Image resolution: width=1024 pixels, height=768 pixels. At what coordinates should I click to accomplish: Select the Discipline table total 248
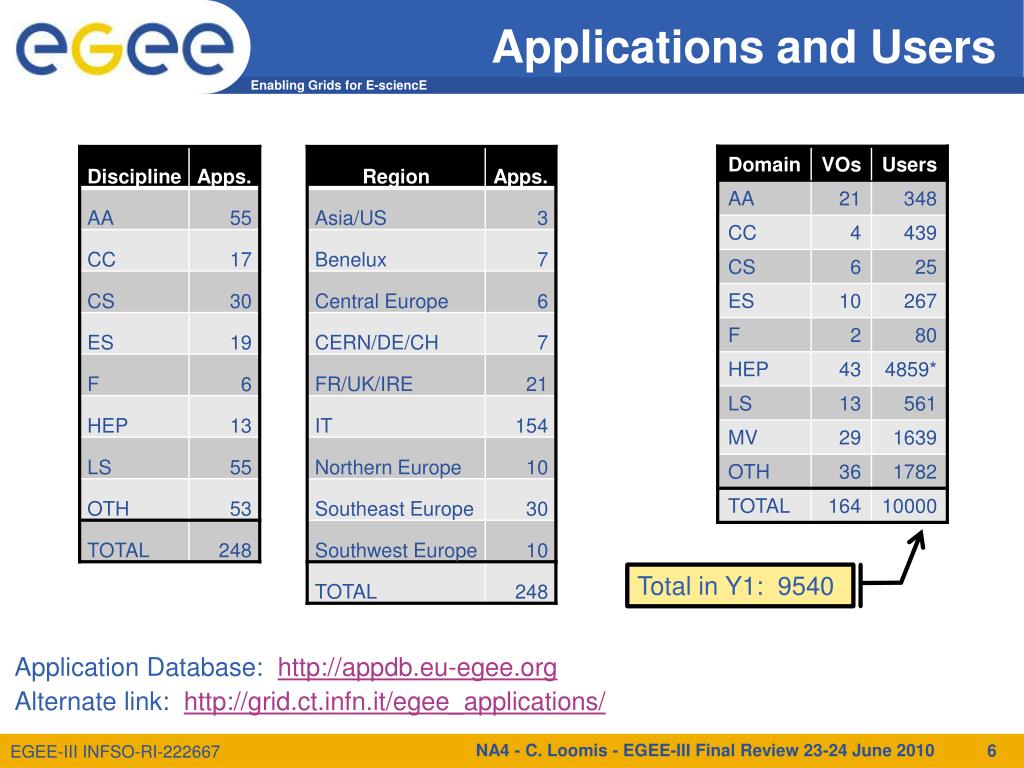point(235,551)
